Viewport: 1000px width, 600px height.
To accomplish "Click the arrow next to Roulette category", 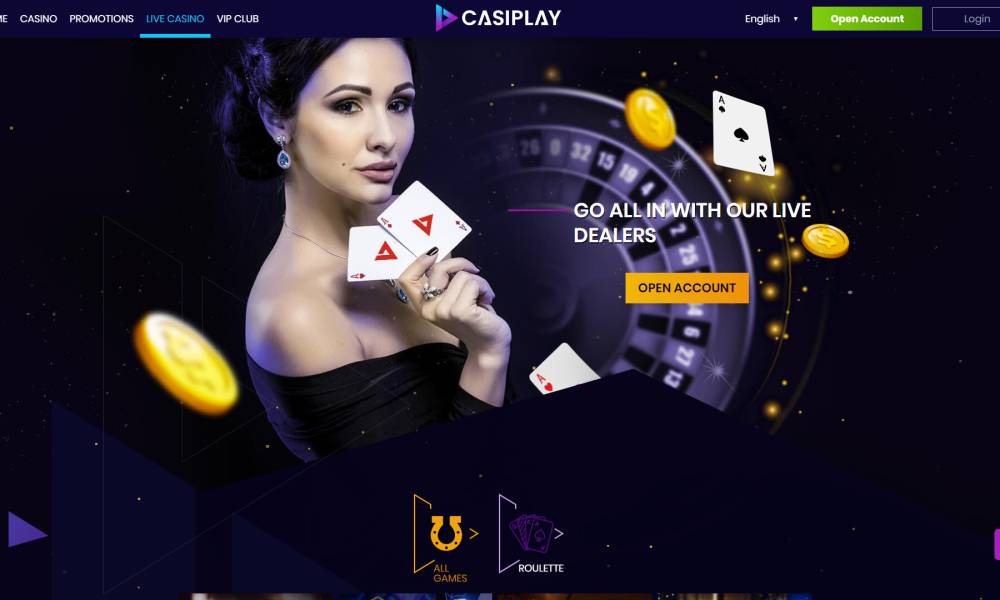I will click(x=559, y=534).
